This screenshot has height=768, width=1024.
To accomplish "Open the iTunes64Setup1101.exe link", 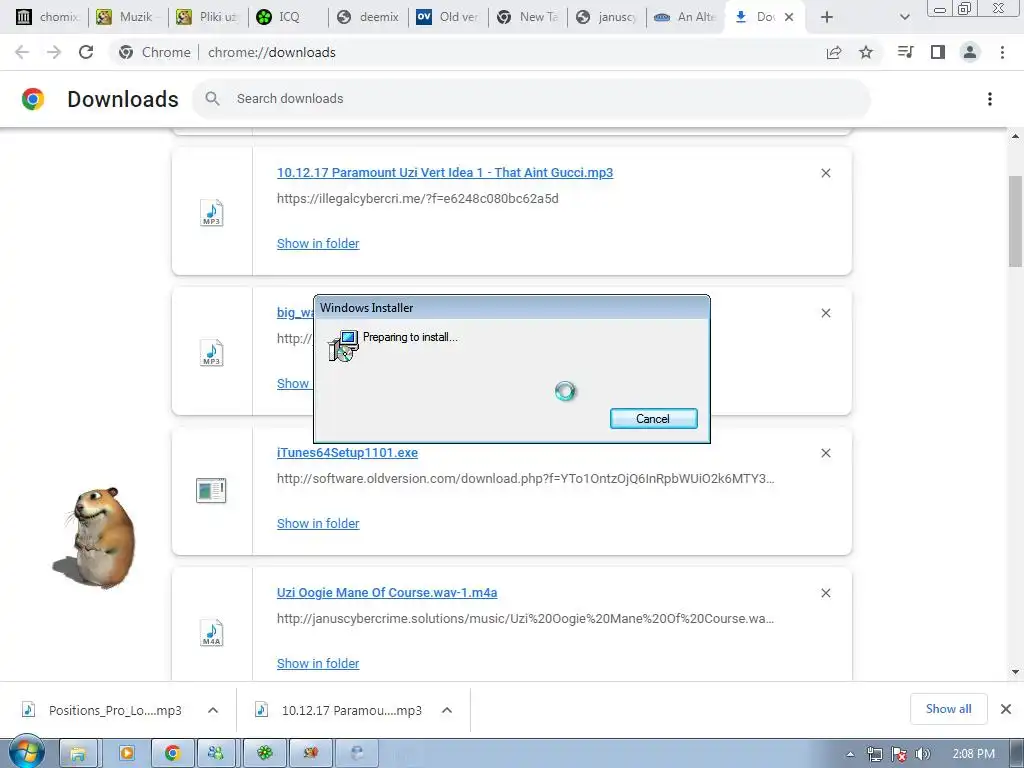I will tap(347, 453).
